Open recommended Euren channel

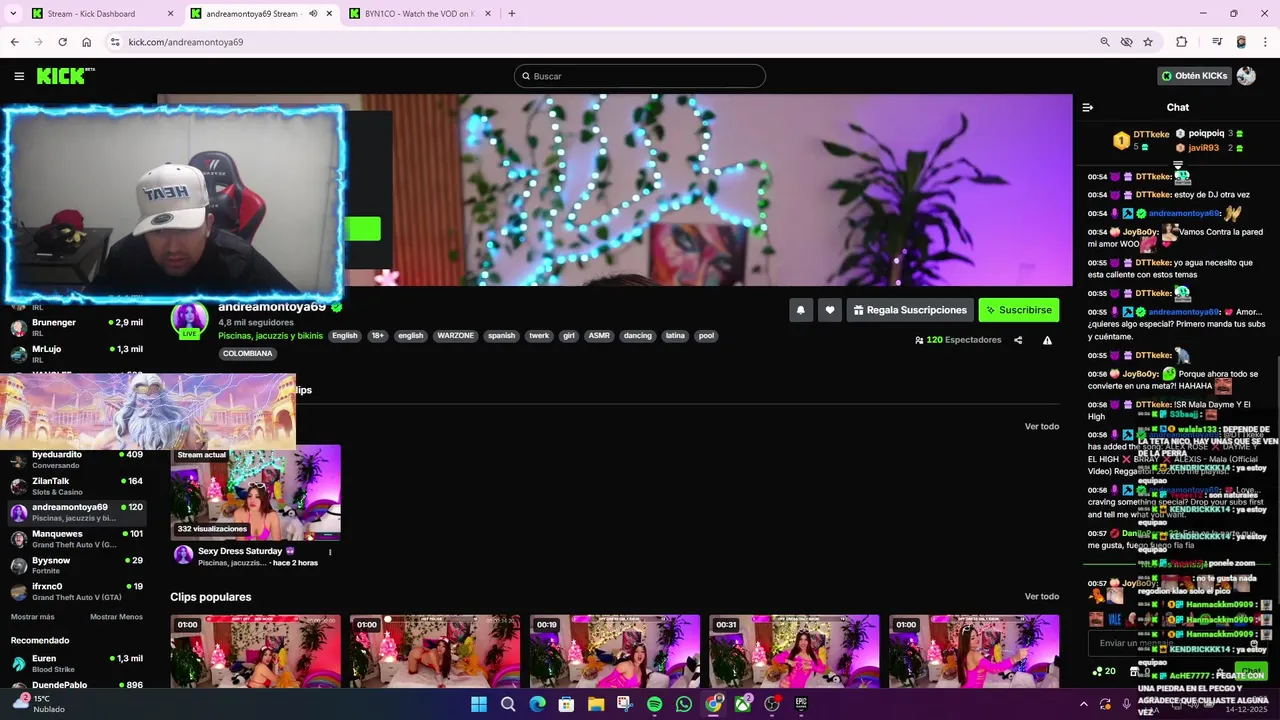[77, 663]
